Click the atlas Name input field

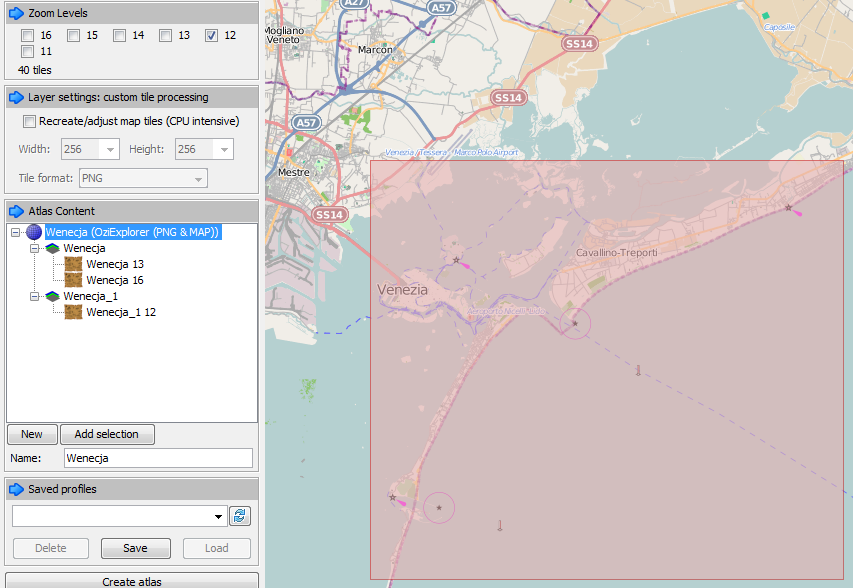(158, 458)
